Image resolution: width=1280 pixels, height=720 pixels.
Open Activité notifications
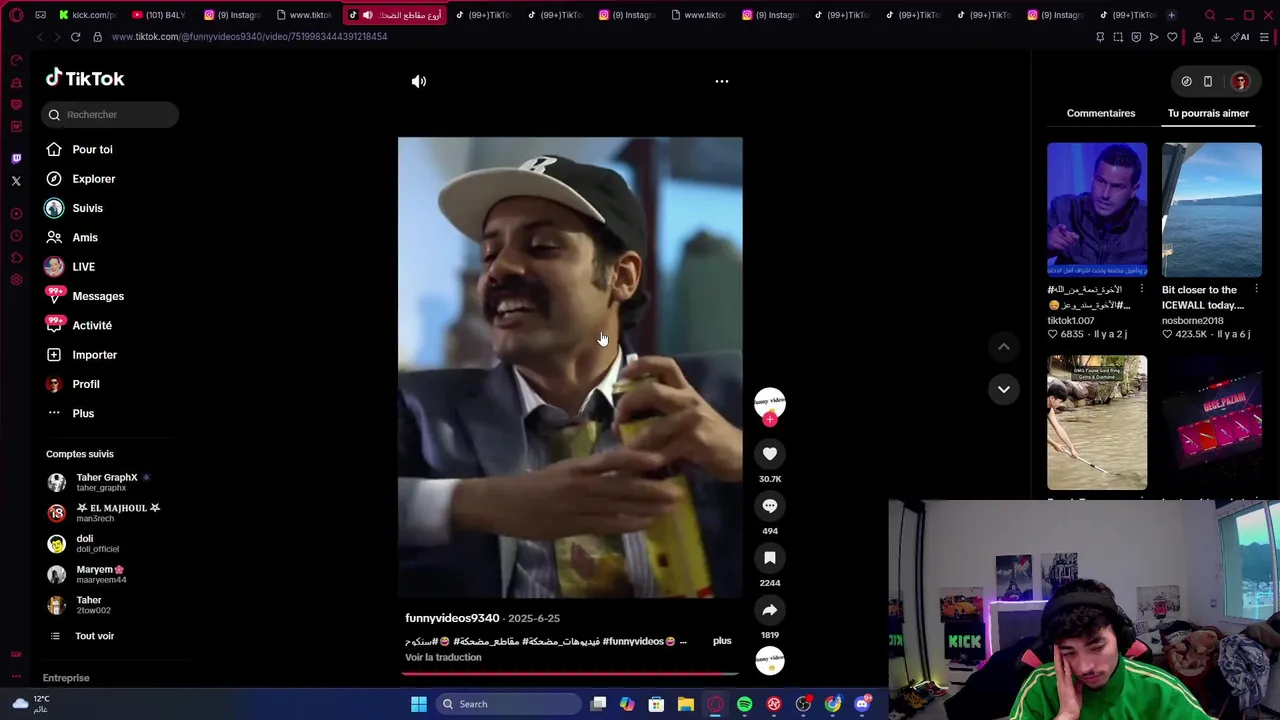92,325
